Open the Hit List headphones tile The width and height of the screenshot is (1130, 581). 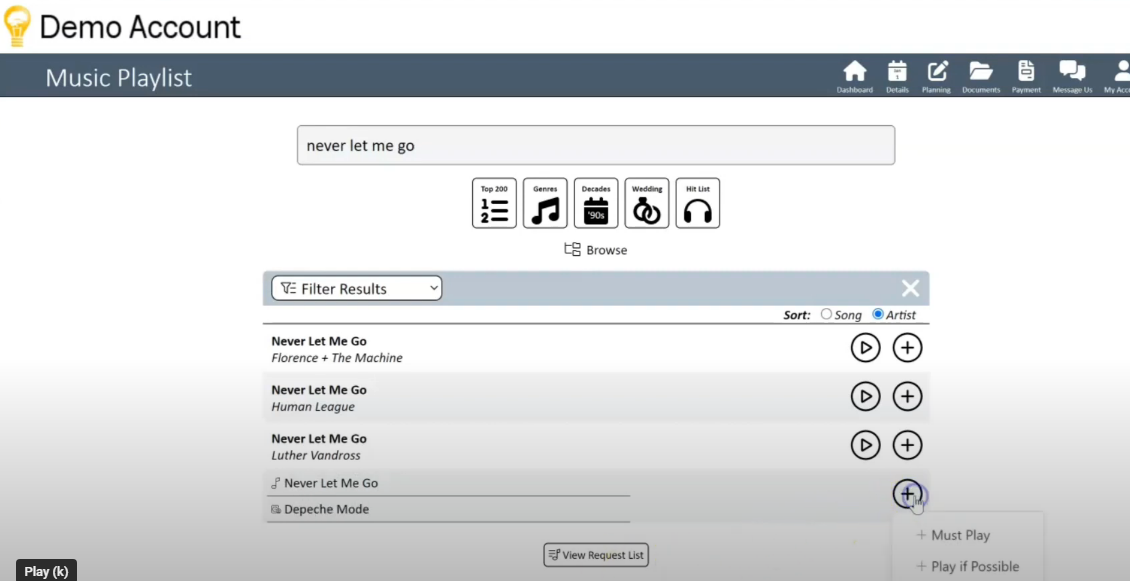coord(698,203)
